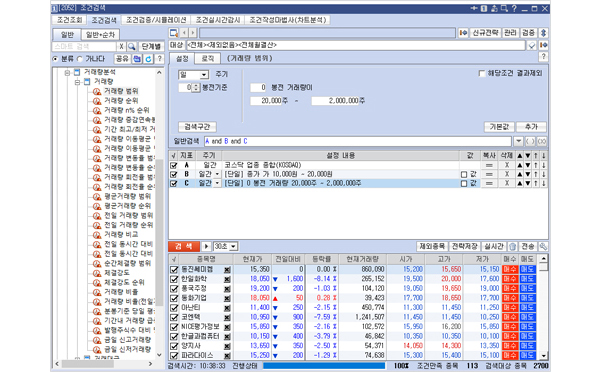Screen dimensions: 602x372
Task: Click the pin icon in title bar
Action: 474,8
